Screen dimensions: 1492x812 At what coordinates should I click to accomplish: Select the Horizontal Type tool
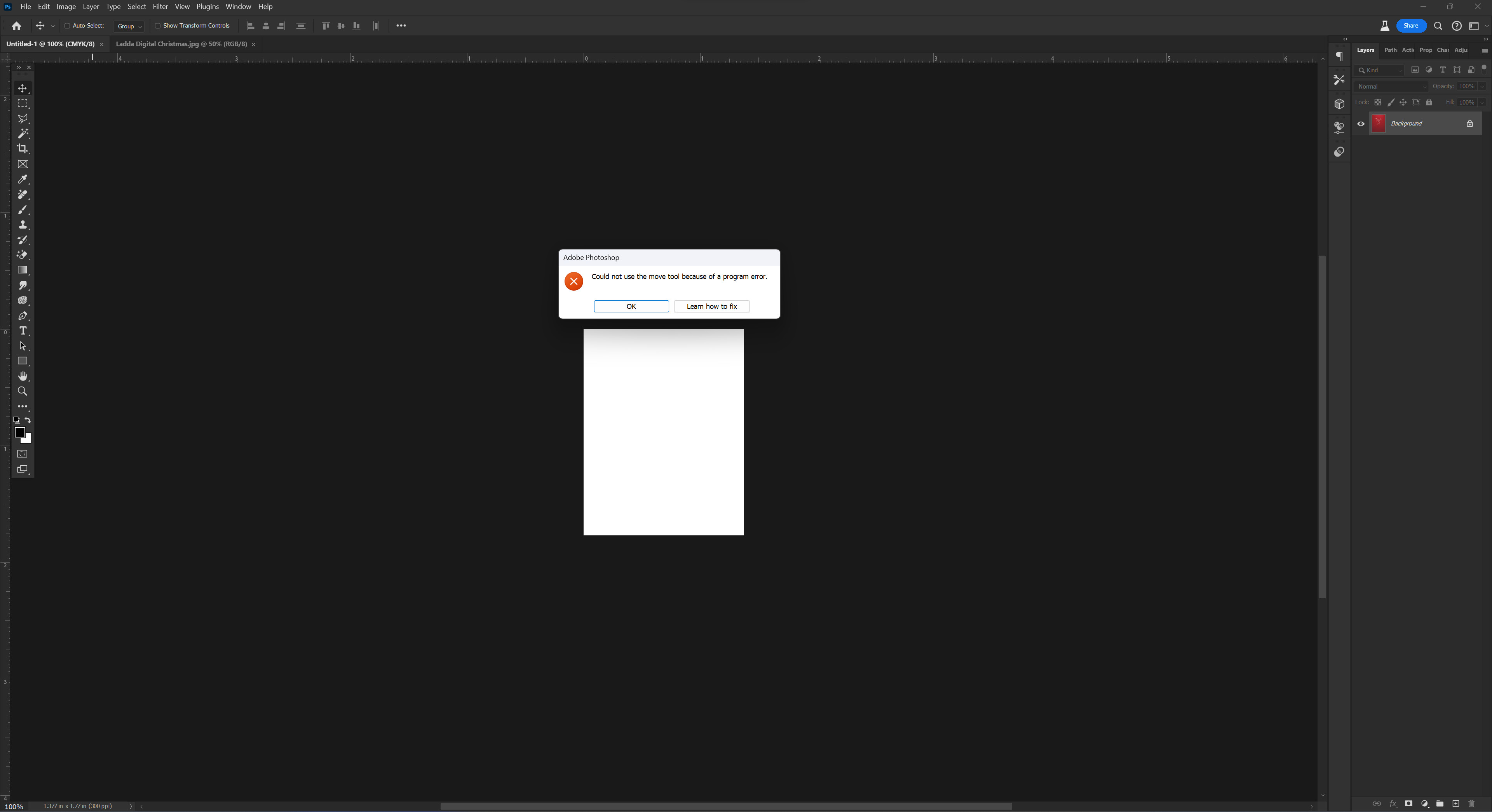[23, 331]
